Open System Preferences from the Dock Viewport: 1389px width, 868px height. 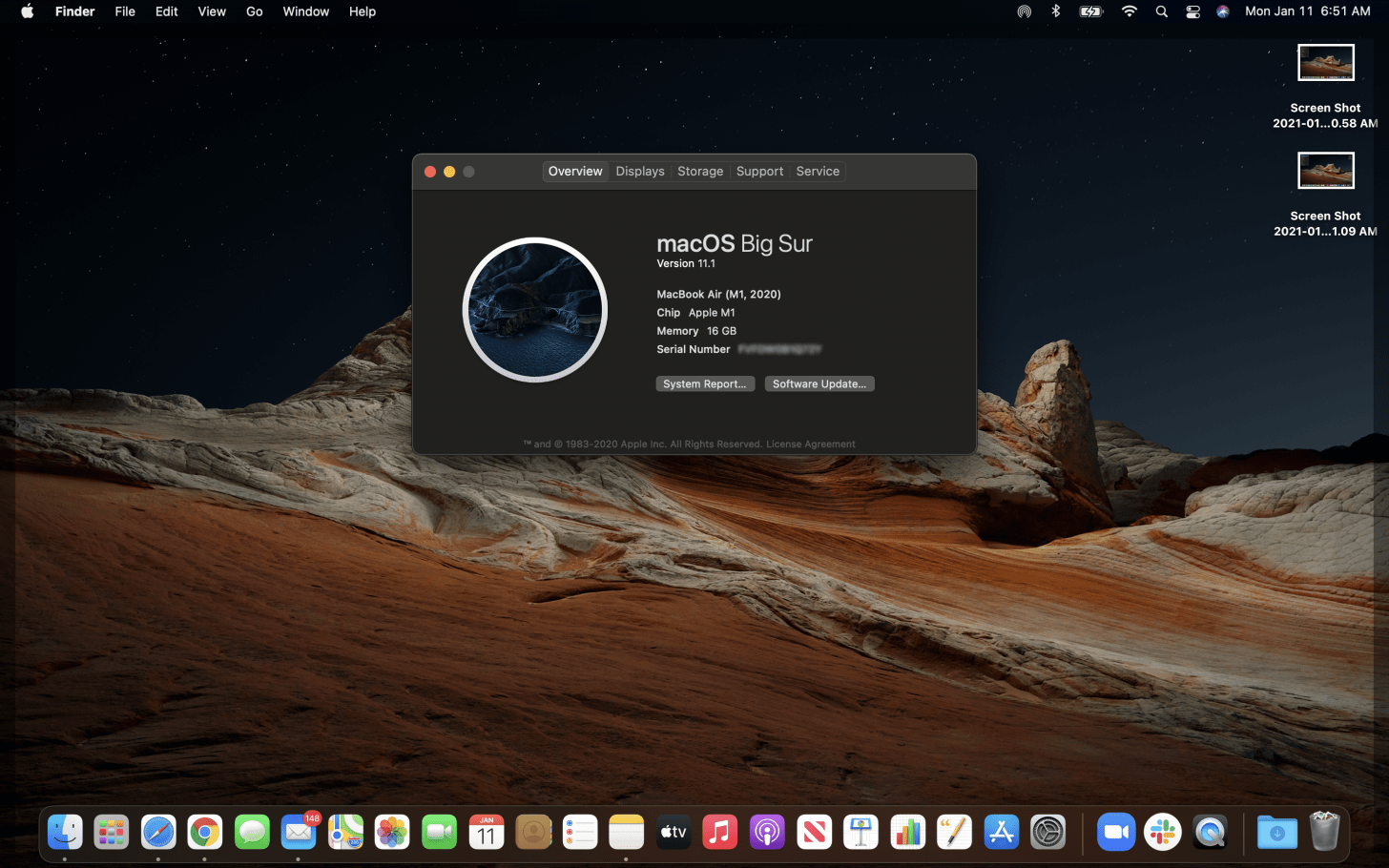tap(1047, 832)
